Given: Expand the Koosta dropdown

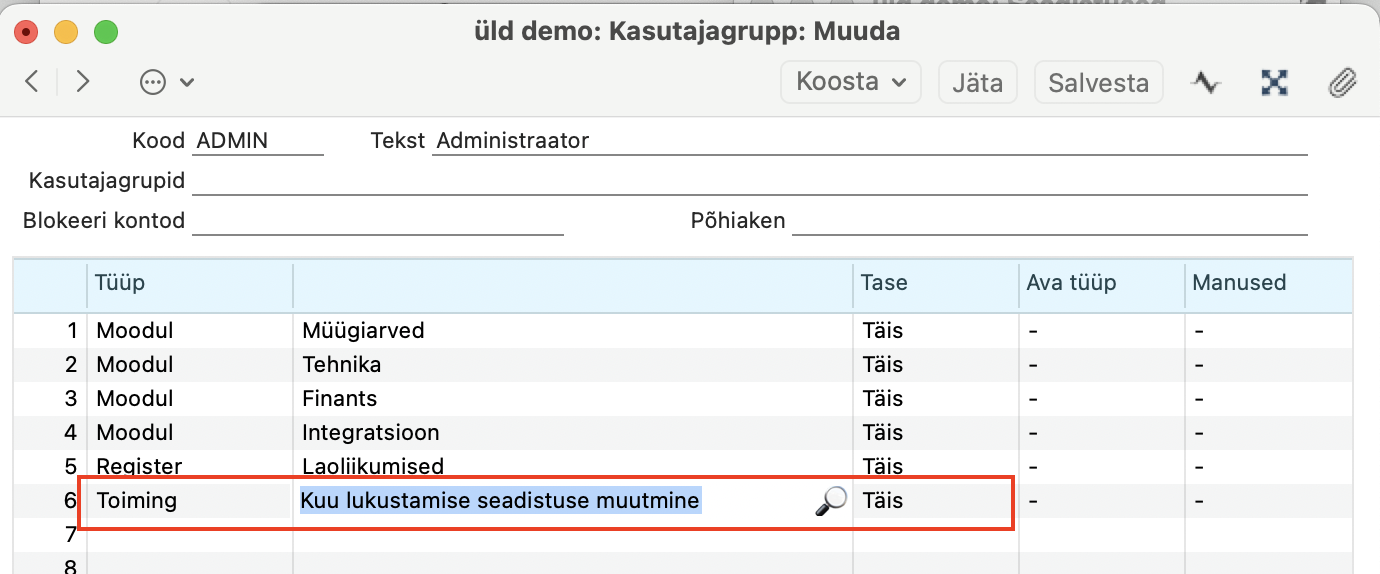Looking at the screenshot, I should tap(851, 82).
